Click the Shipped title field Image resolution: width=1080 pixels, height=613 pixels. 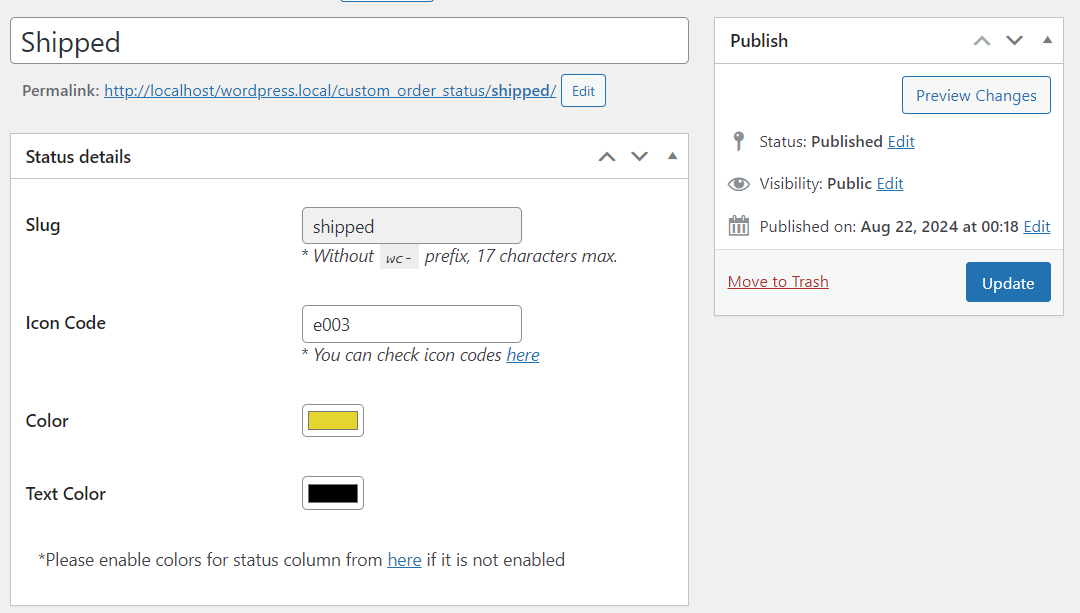coord(349,41)
